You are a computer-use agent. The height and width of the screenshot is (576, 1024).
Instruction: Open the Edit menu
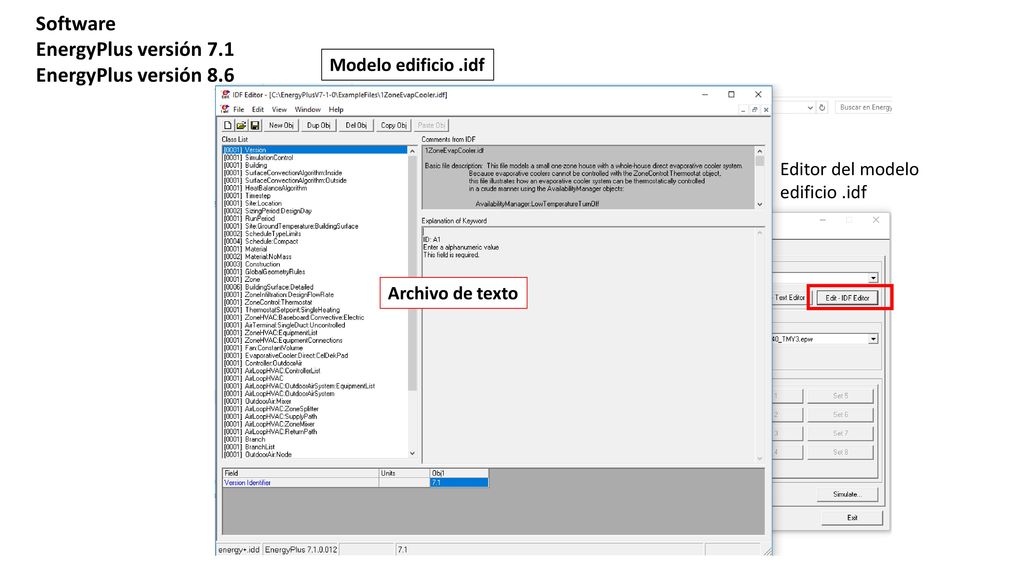click(258, 110)
